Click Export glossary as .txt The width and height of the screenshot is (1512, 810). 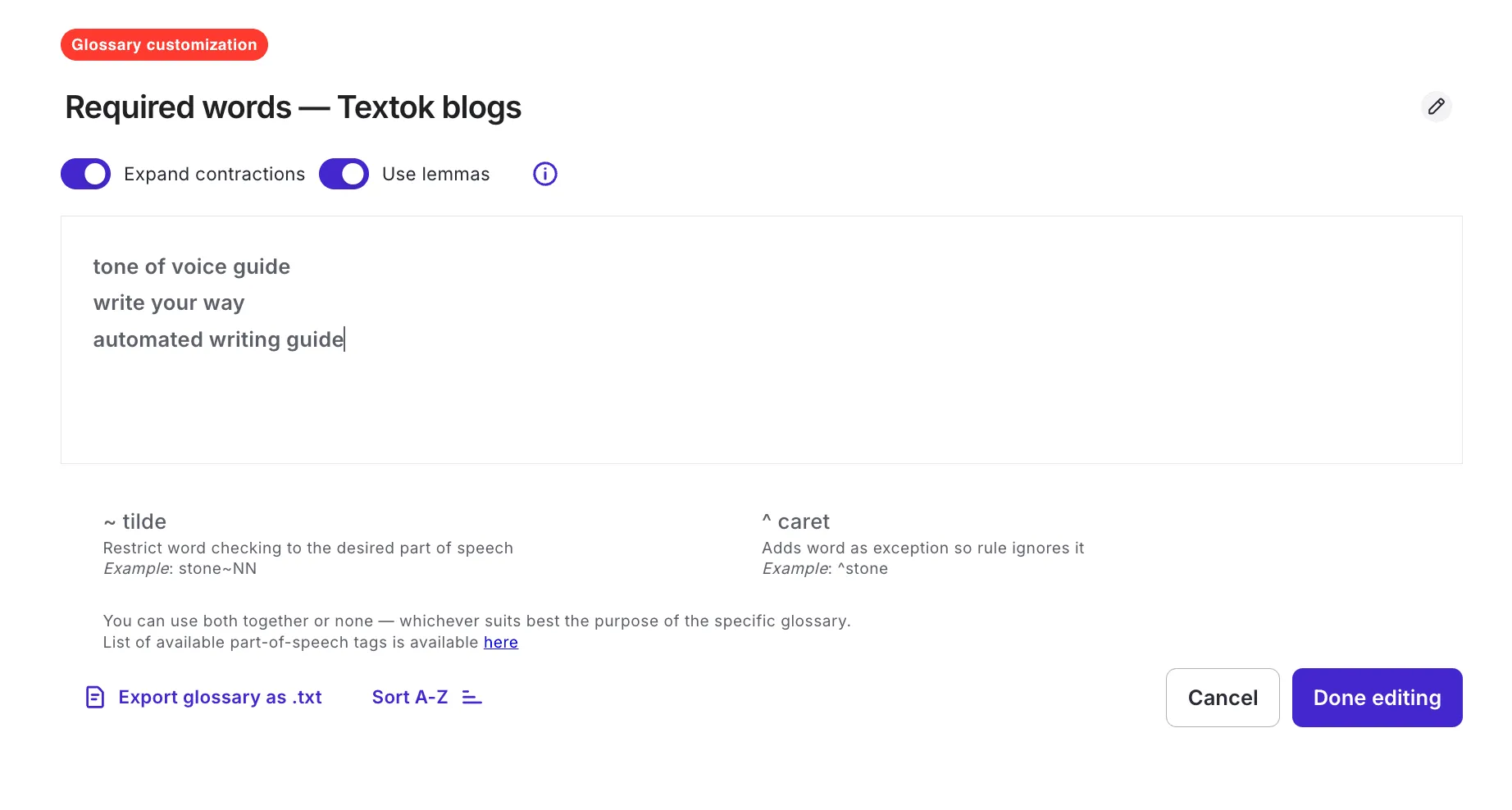[220, 697]
